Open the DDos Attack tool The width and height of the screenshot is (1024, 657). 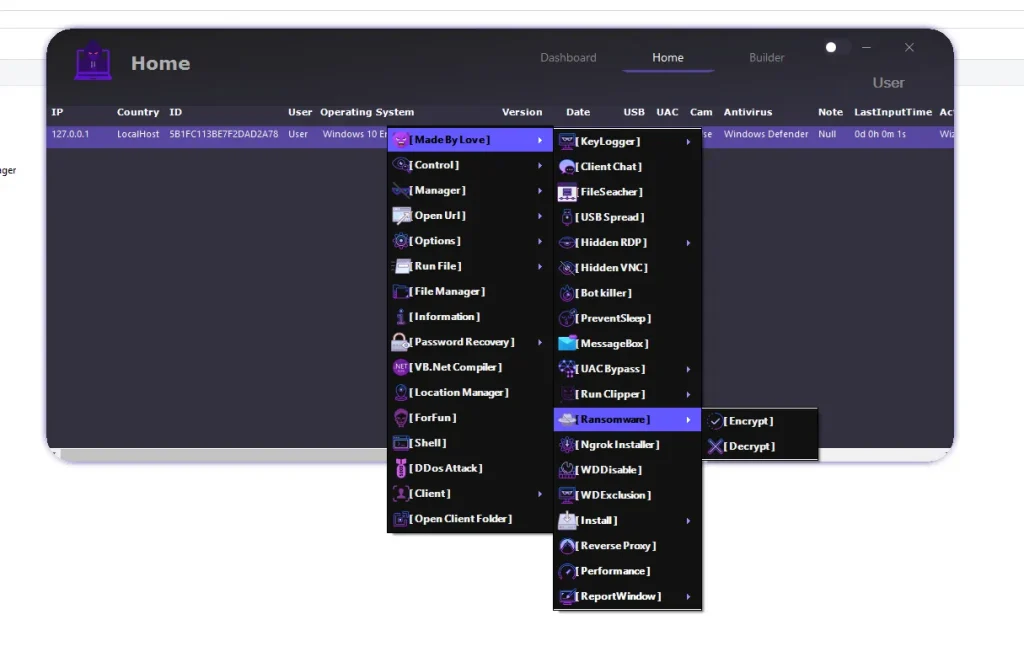click(x=437, y=467)
